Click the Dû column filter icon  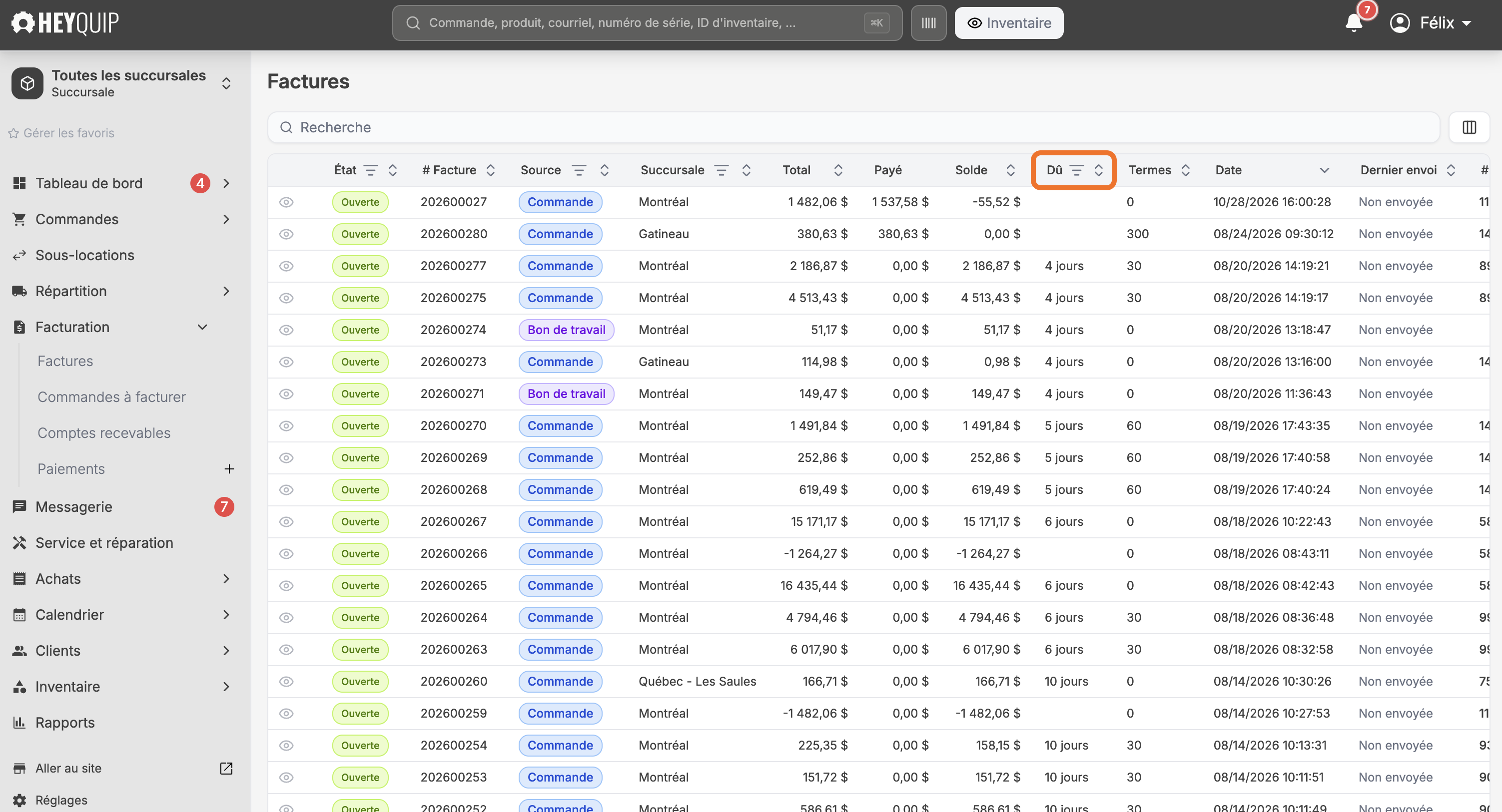1076,170
